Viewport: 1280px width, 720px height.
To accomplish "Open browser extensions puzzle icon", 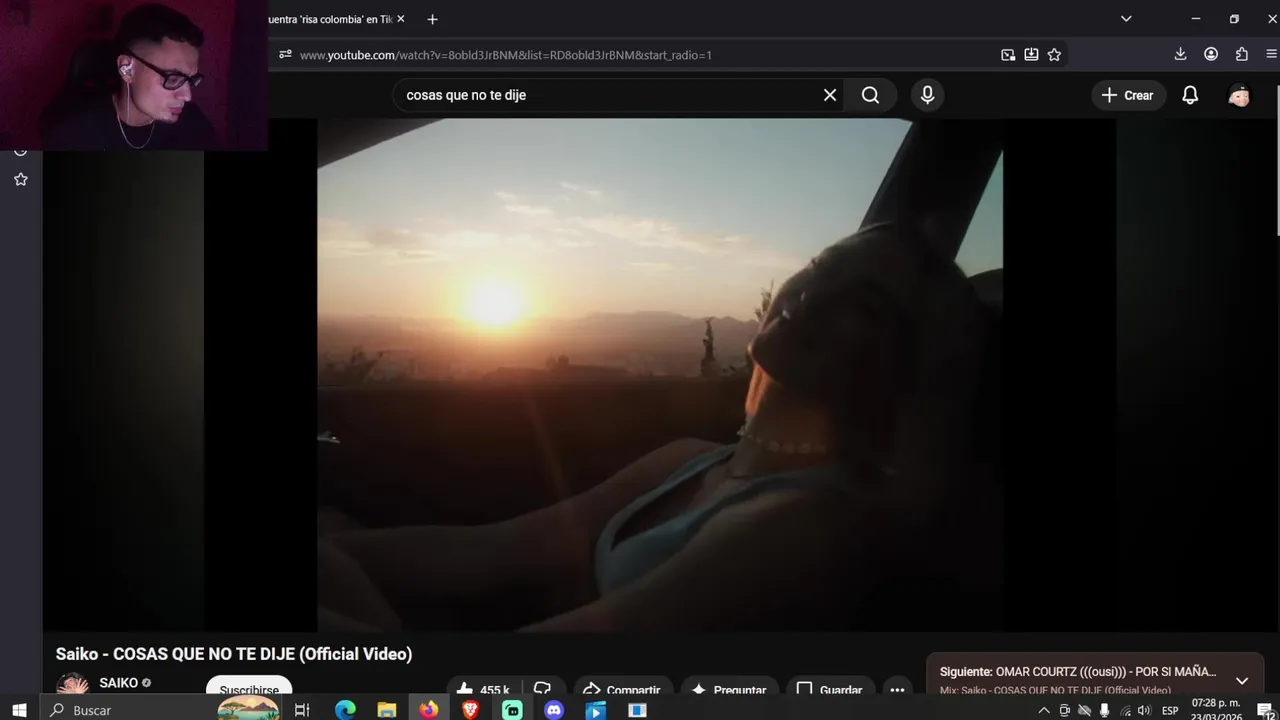I will tap(1242, 54).
